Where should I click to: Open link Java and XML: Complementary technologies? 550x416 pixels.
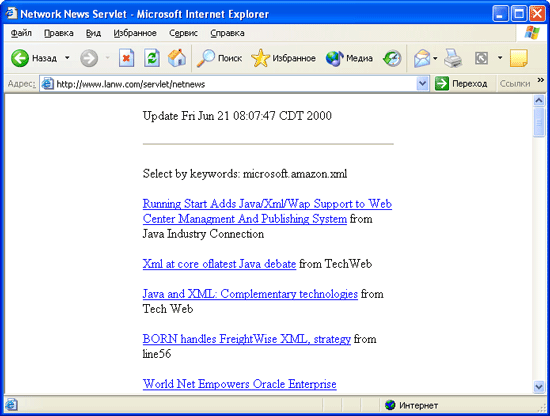pyautogui.click(x=250, y=294)
